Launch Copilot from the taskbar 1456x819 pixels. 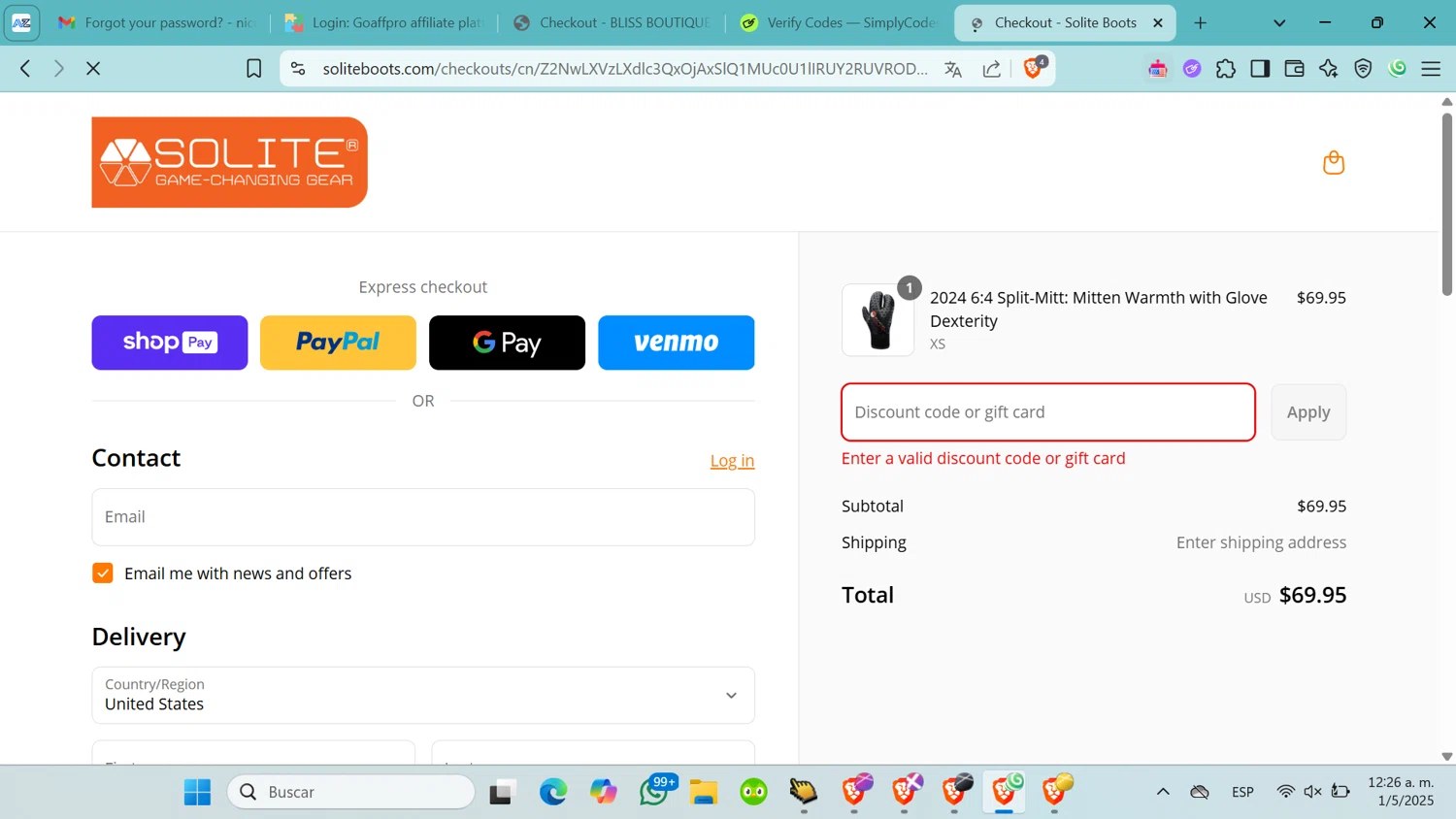[x=604, y=792]
